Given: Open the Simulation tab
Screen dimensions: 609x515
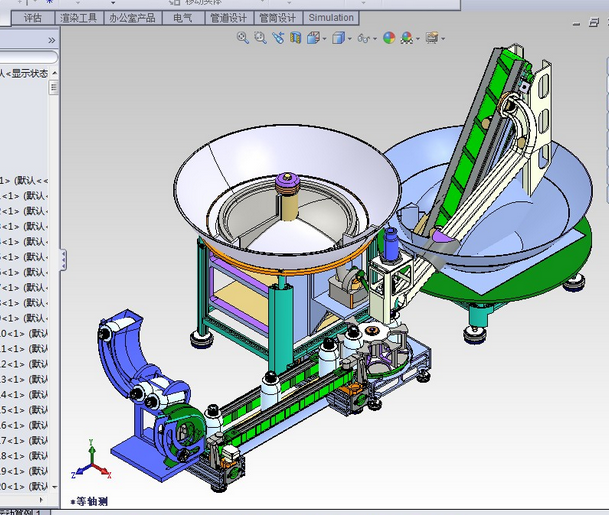Looking at the screenshot, I should [331, 18].
